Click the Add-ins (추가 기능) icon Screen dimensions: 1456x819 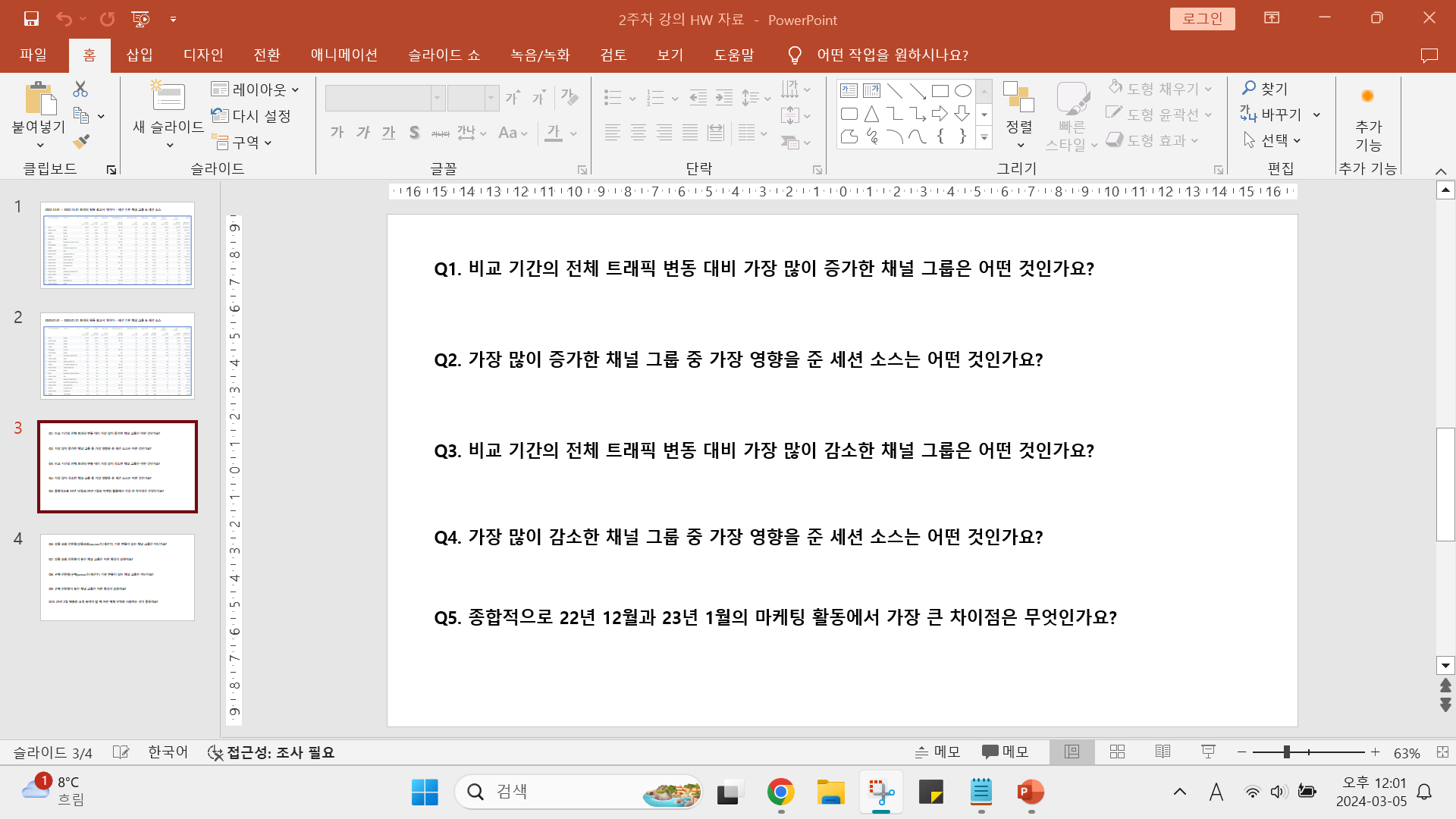pyautogui.click(x=1368, y=96)
